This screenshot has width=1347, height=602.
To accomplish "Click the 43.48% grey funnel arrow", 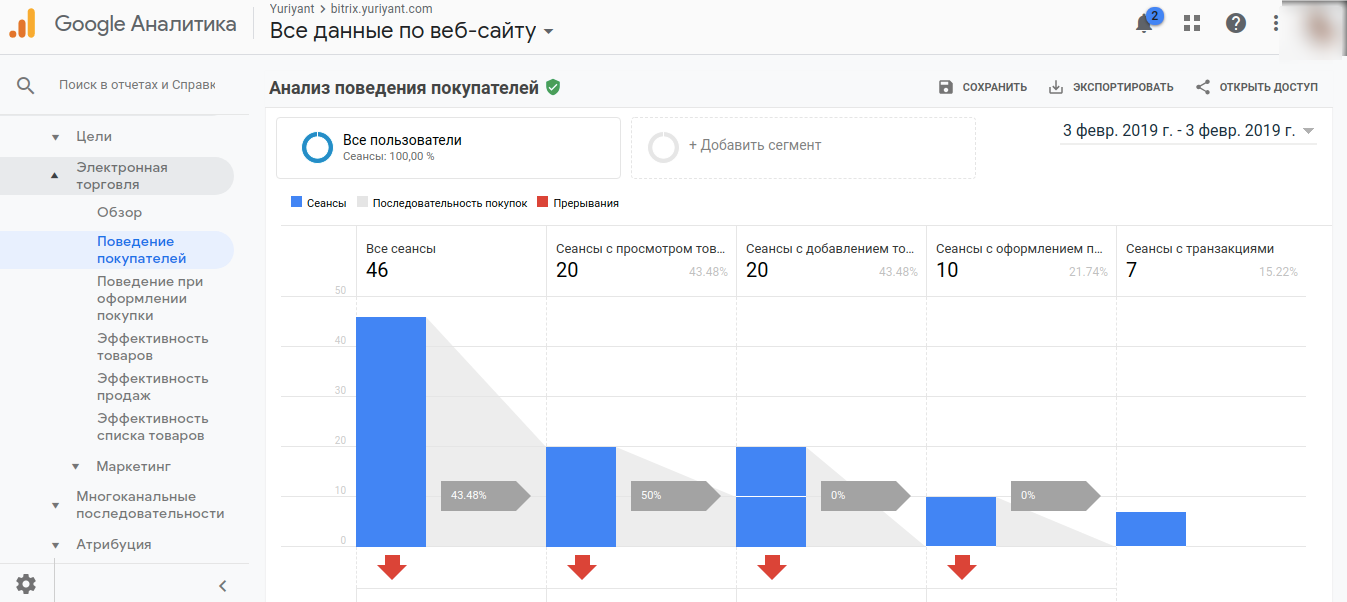I will click(486, 495).
